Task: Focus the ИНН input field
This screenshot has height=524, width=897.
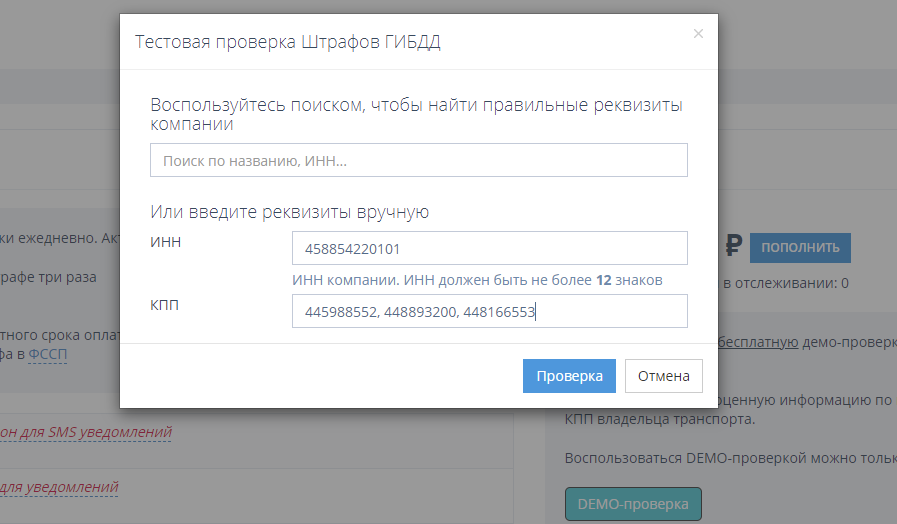Action: click(489, 248)
